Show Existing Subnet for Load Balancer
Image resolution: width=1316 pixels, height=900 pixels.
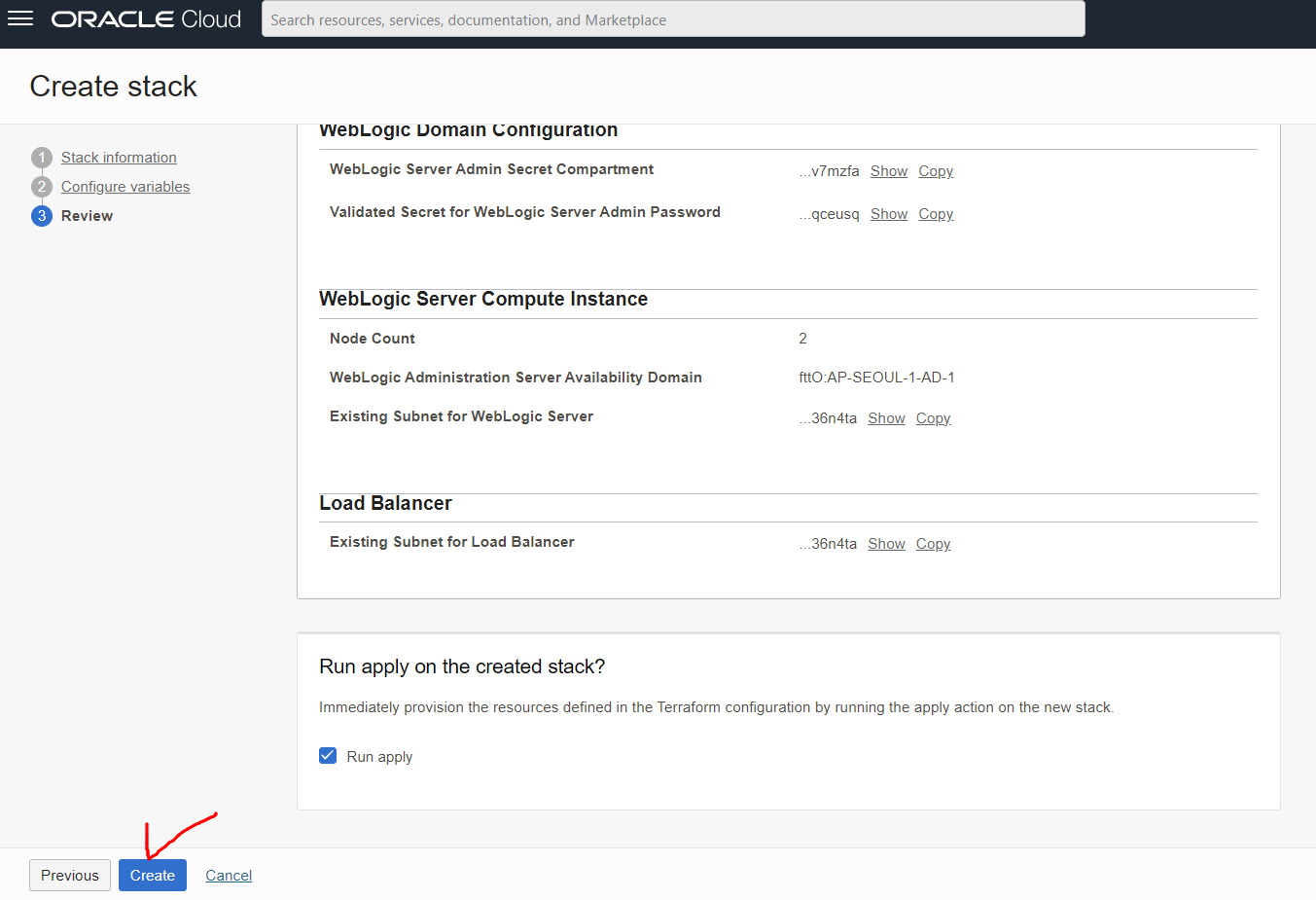tap(886, 544)
